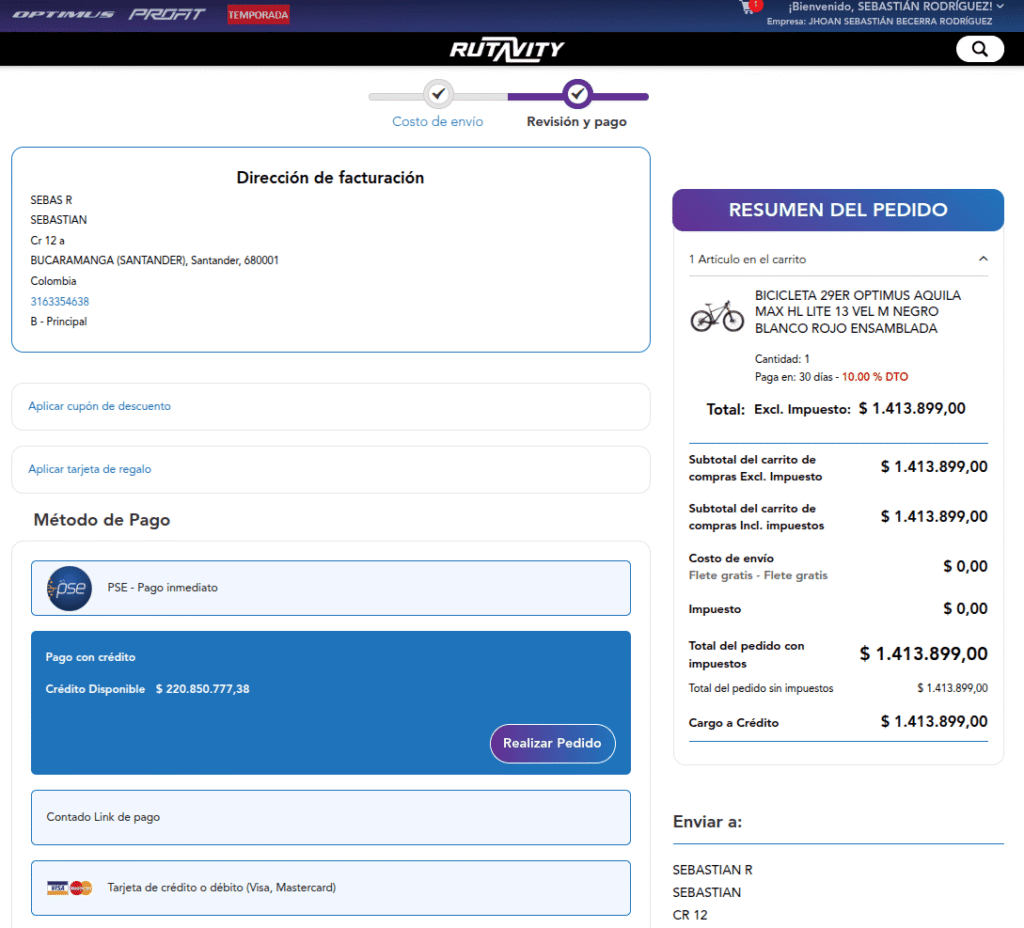Click the Revisión y pago step
Image resolution: width=1024 pixels, height=928 pixels.
[577, 122]
